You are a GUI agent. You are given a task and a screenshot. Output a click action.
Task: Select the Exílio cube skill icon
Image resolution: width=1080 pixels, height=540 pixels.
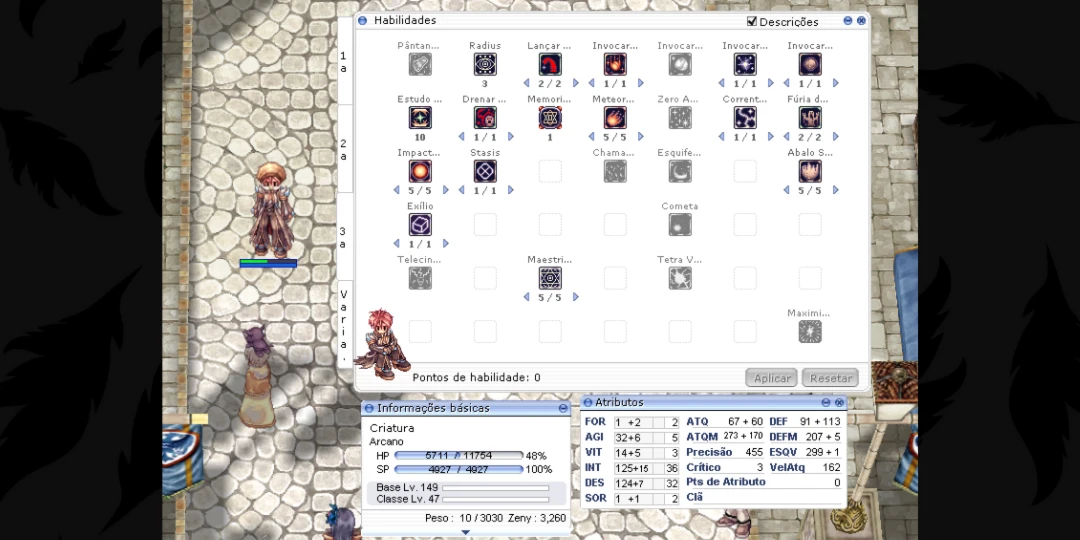420,225
